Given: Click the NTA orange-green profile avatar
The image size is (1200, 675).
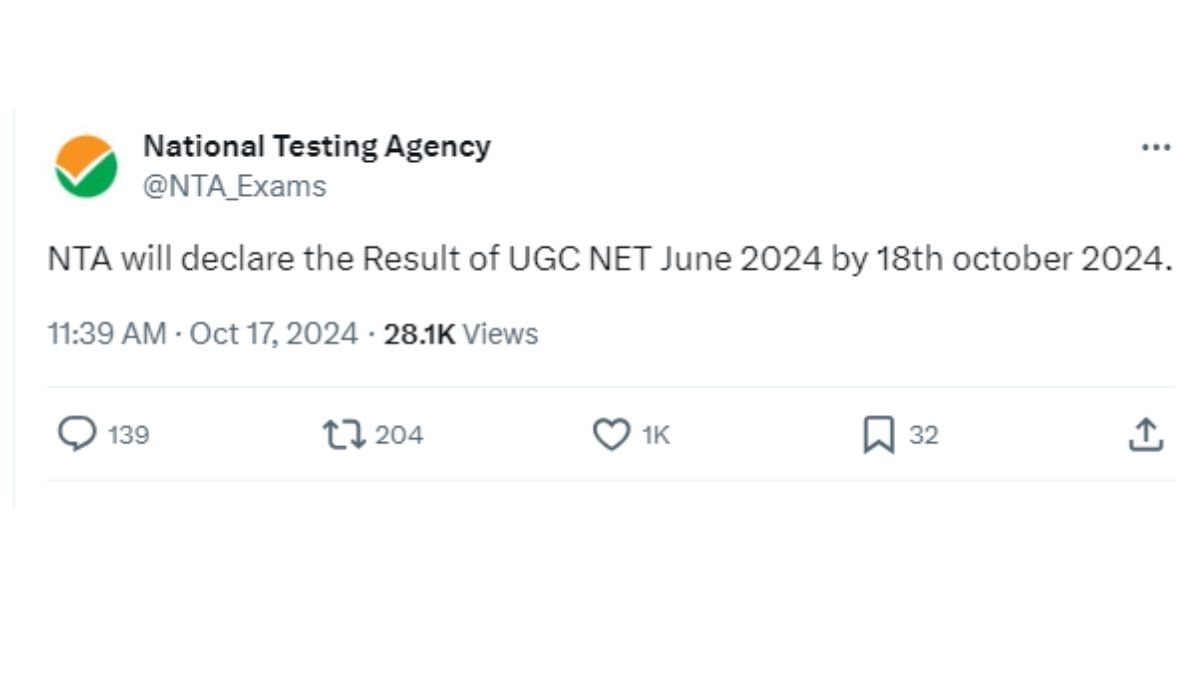Looking at the screenshot, I should coord(86,166).
